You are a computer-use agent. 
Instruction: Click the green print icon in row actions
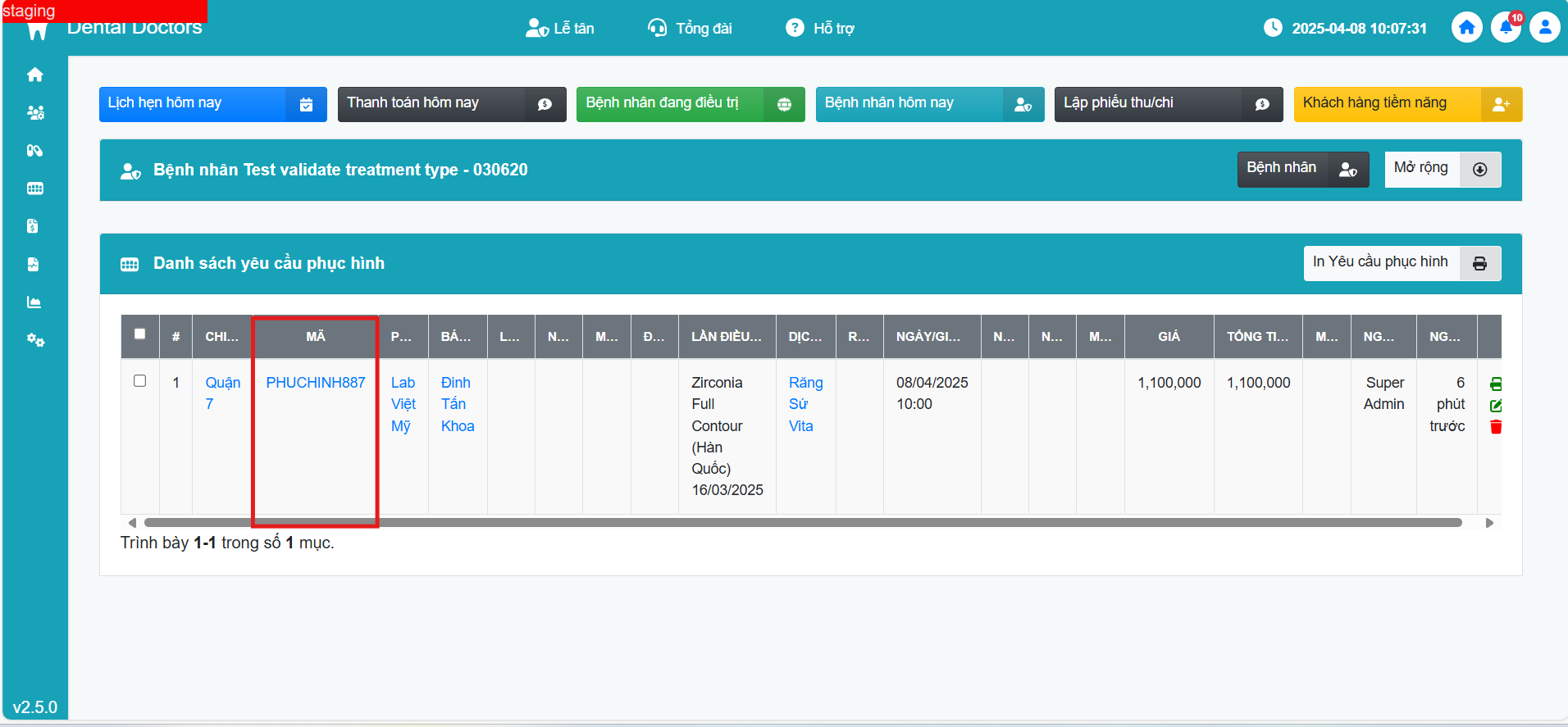pyautogui.click(x=1496, y=384)
